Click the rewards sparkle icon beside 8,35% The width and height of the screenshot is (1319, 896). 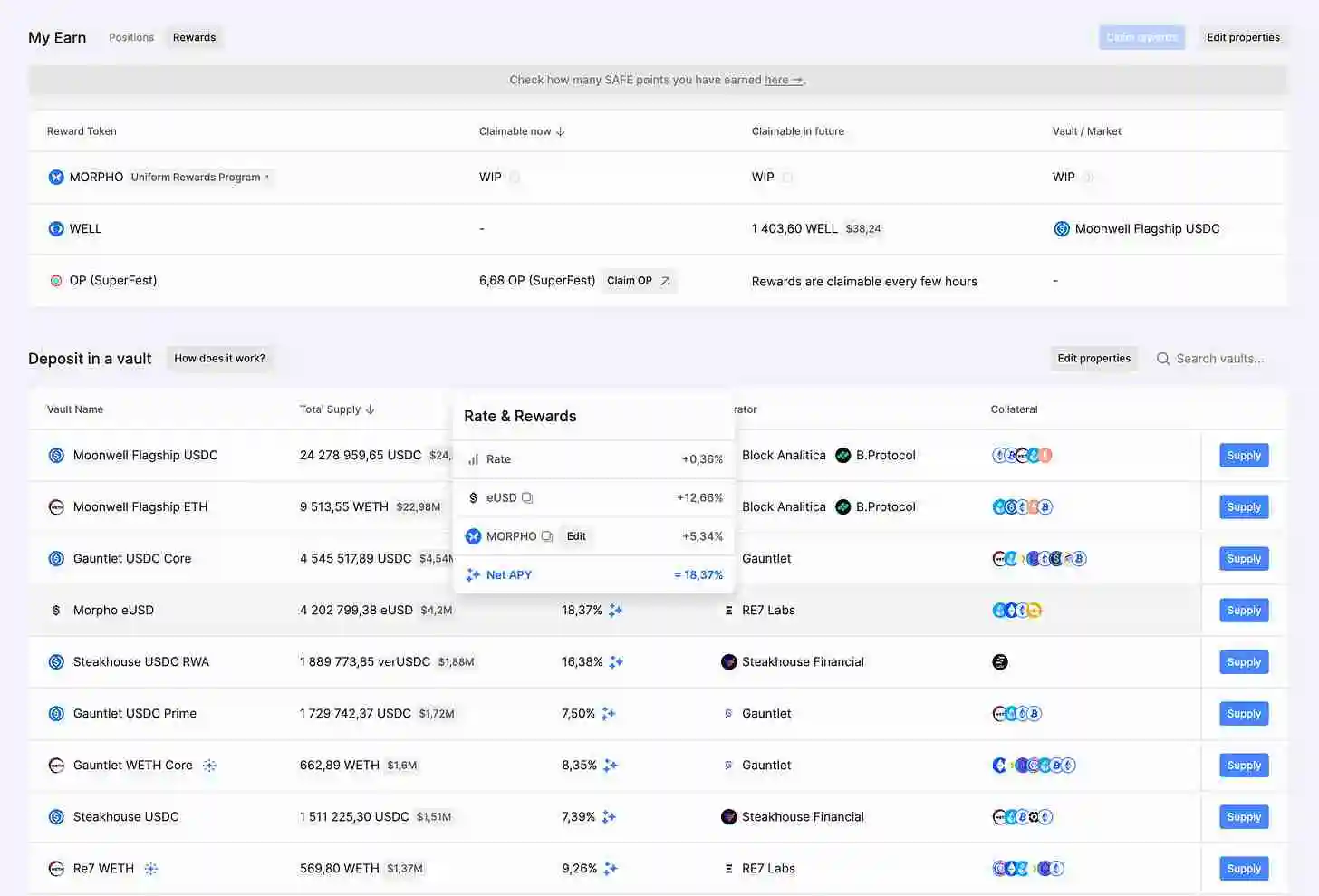tap(611, 765)
